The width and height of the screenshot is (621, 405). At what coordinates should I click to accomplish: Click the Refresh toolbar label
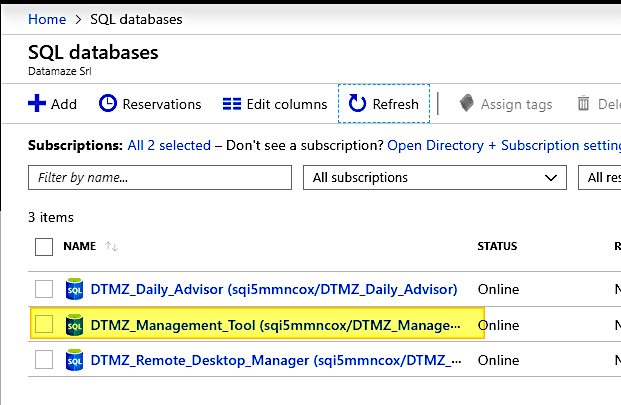(396, 104)
